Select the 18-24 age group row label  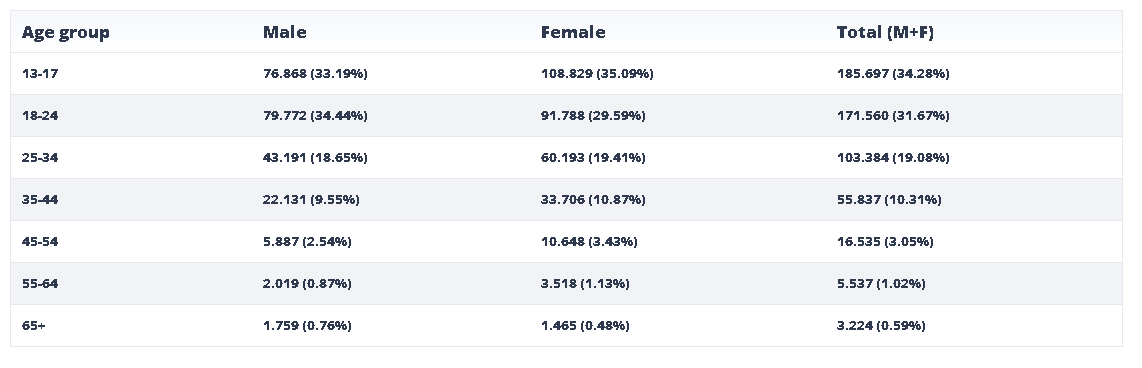(x=40, y=115)
